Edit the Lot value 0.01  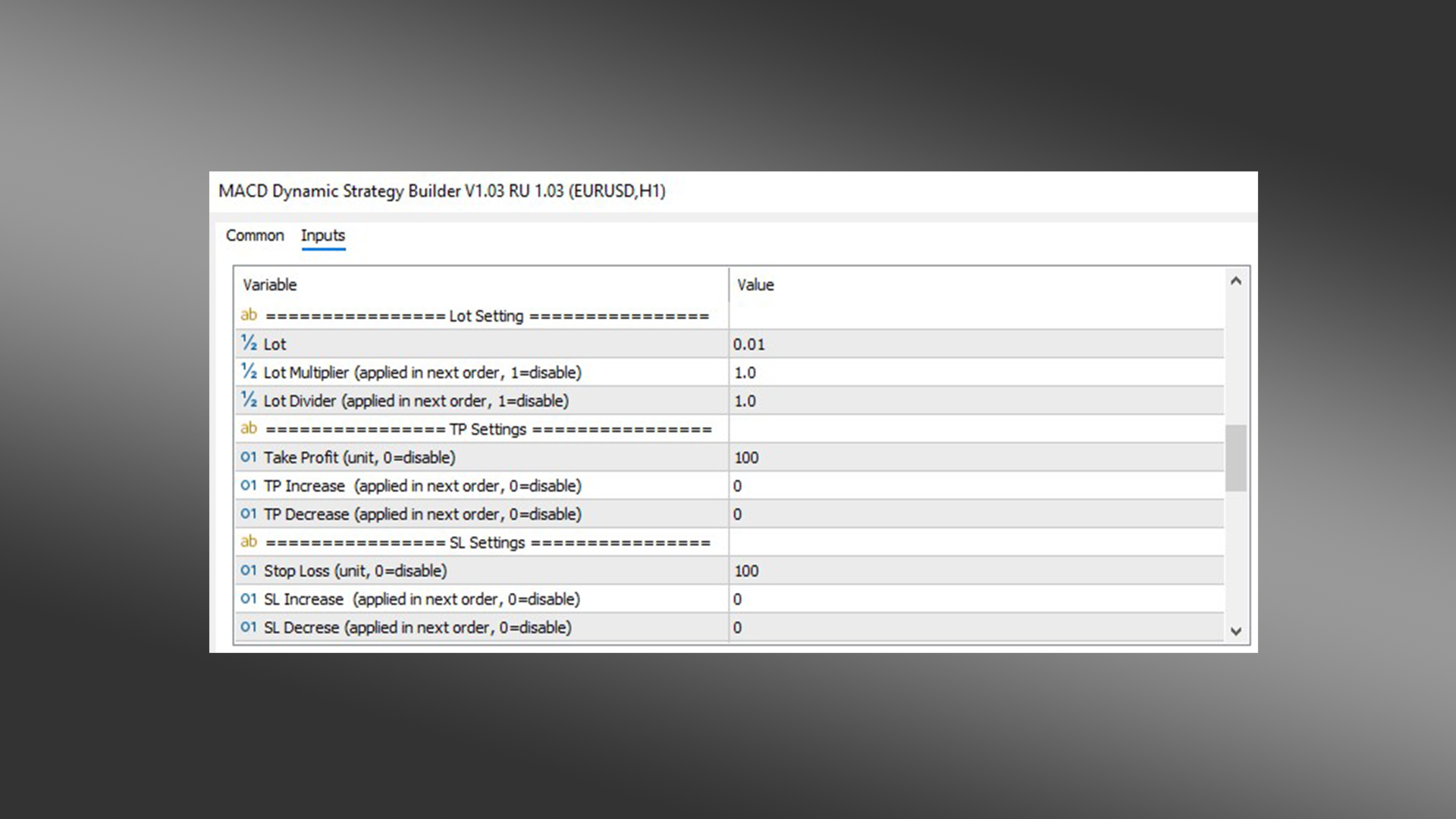(975, 344)
